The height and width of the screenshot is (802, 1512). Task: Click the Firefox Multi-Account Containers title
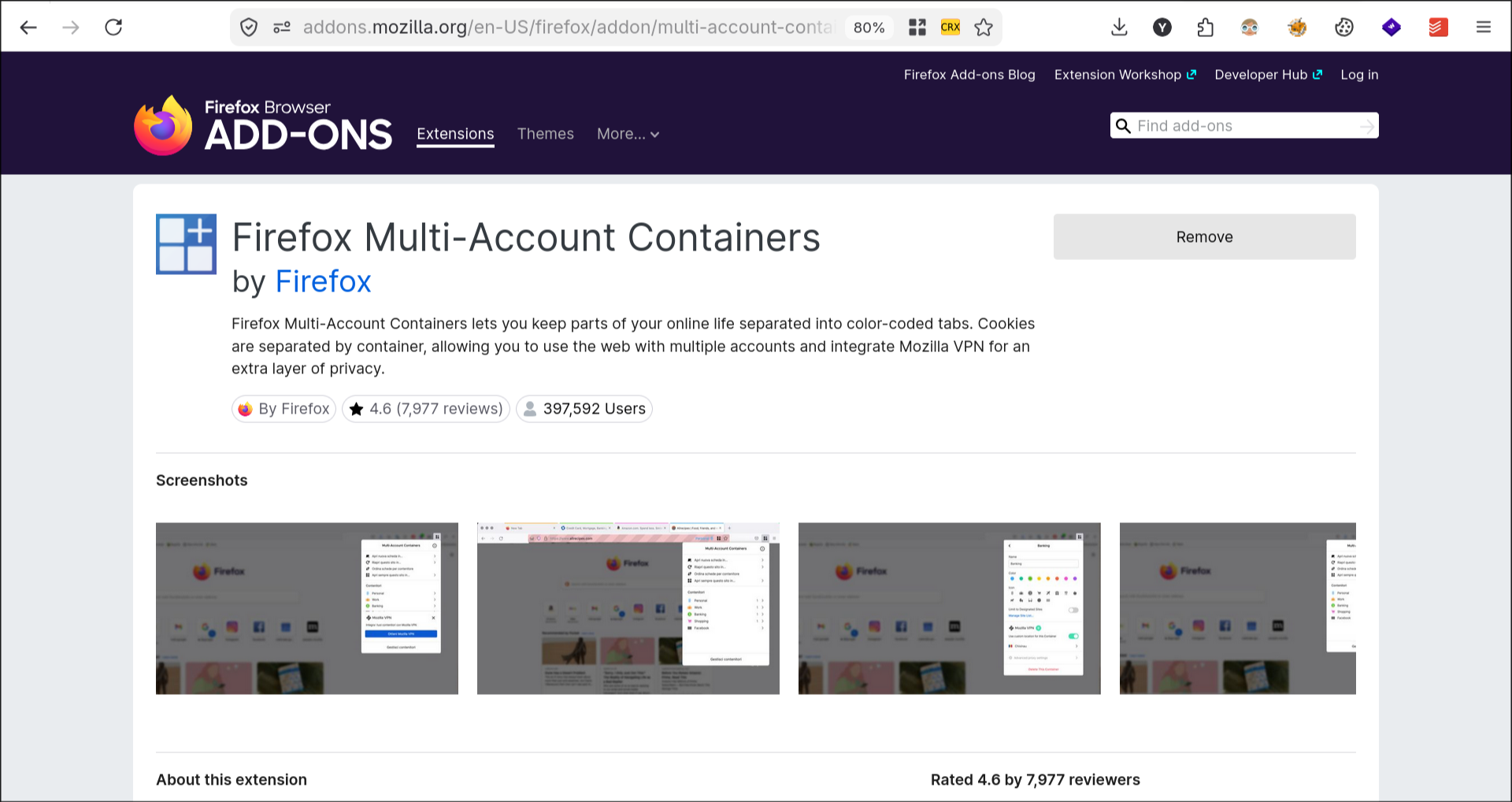point(526,237)
